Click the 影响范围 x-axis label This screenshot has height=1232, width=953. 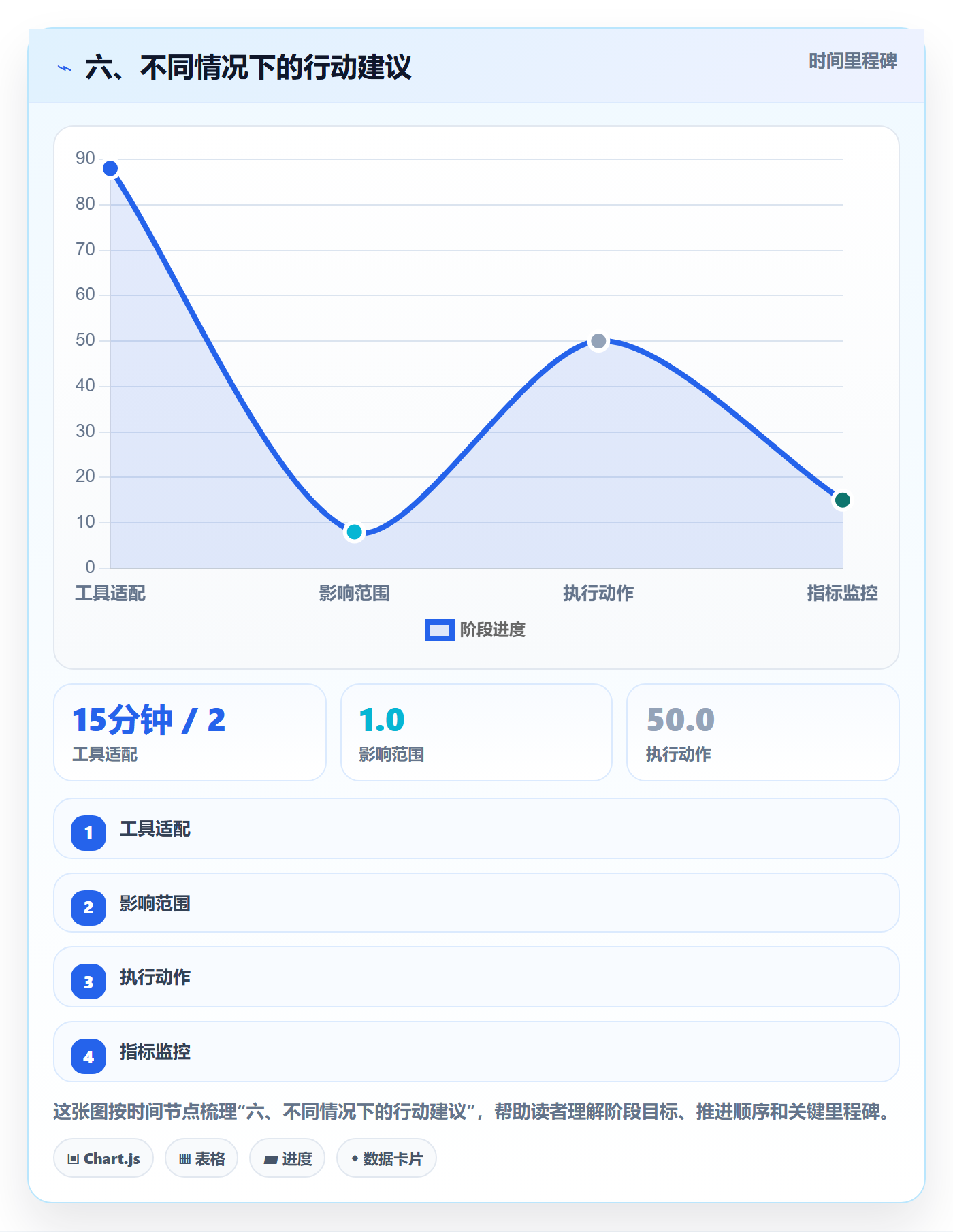point(354,594)
